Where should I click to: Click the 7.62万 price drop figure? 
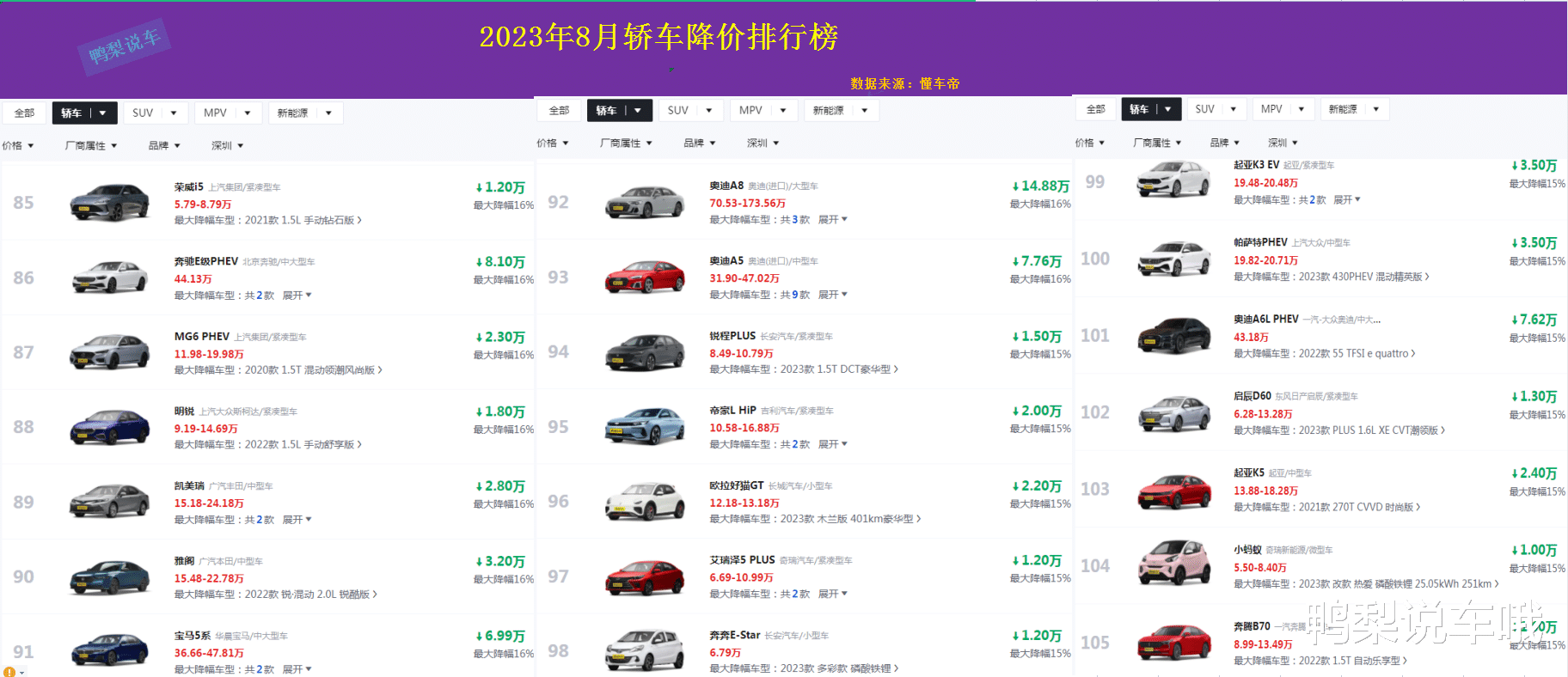[1534, 320]
